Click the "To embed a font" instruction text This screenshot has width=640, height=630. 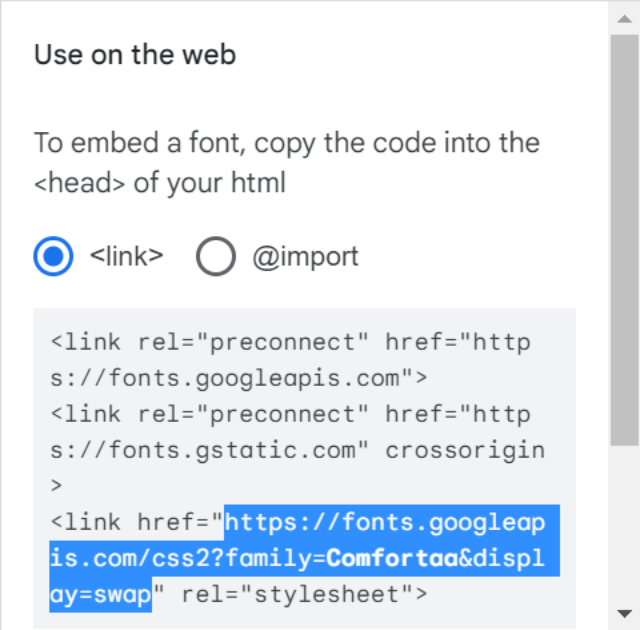(287, 143)
